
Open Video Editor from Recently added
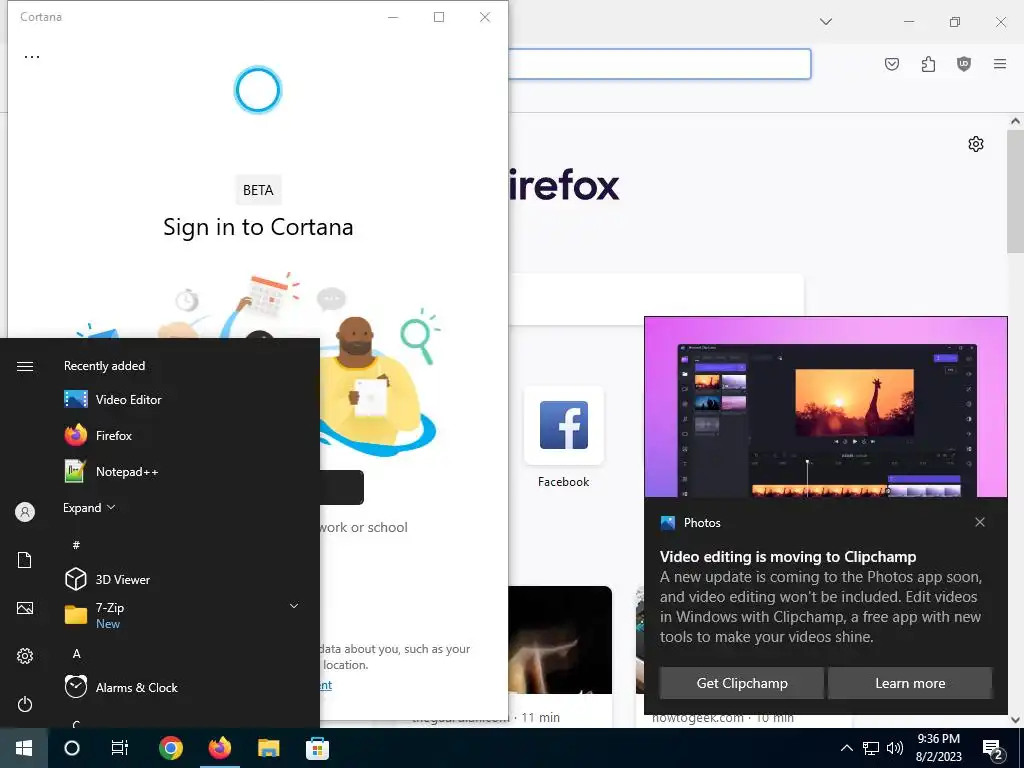112,399
